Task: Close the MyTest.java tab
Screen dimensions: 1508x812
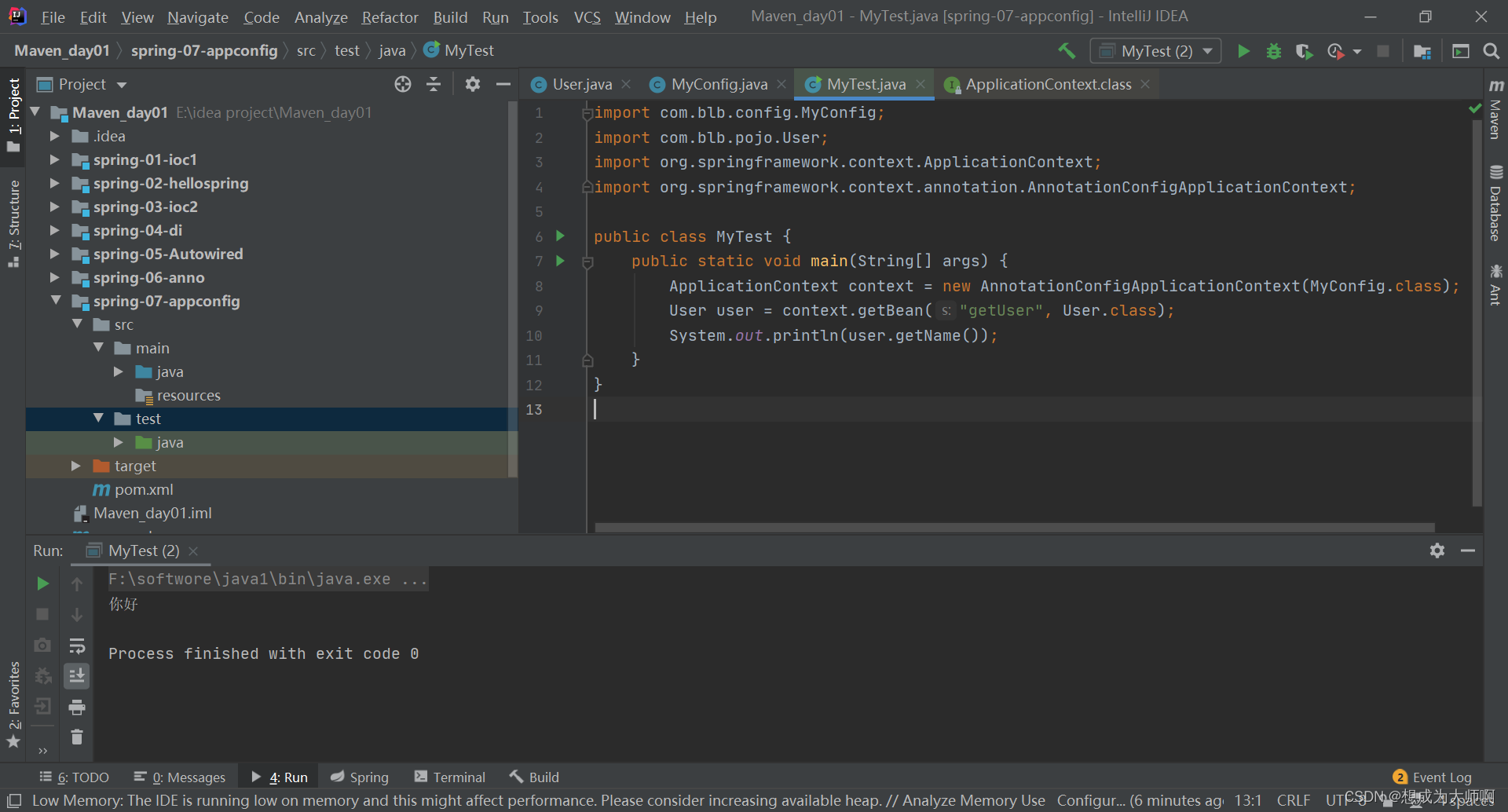Action: point(920,84)
